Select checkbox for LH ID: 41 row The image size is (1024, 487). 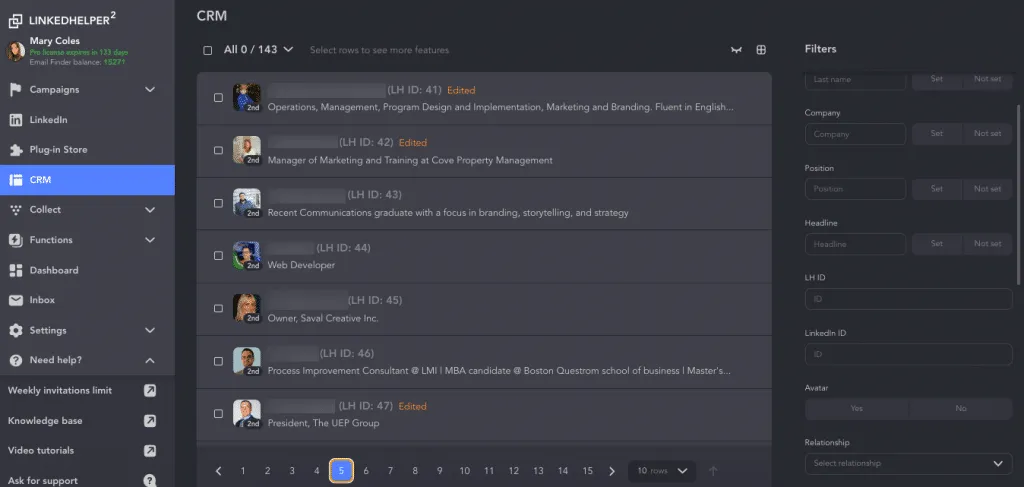coord(218,97)
